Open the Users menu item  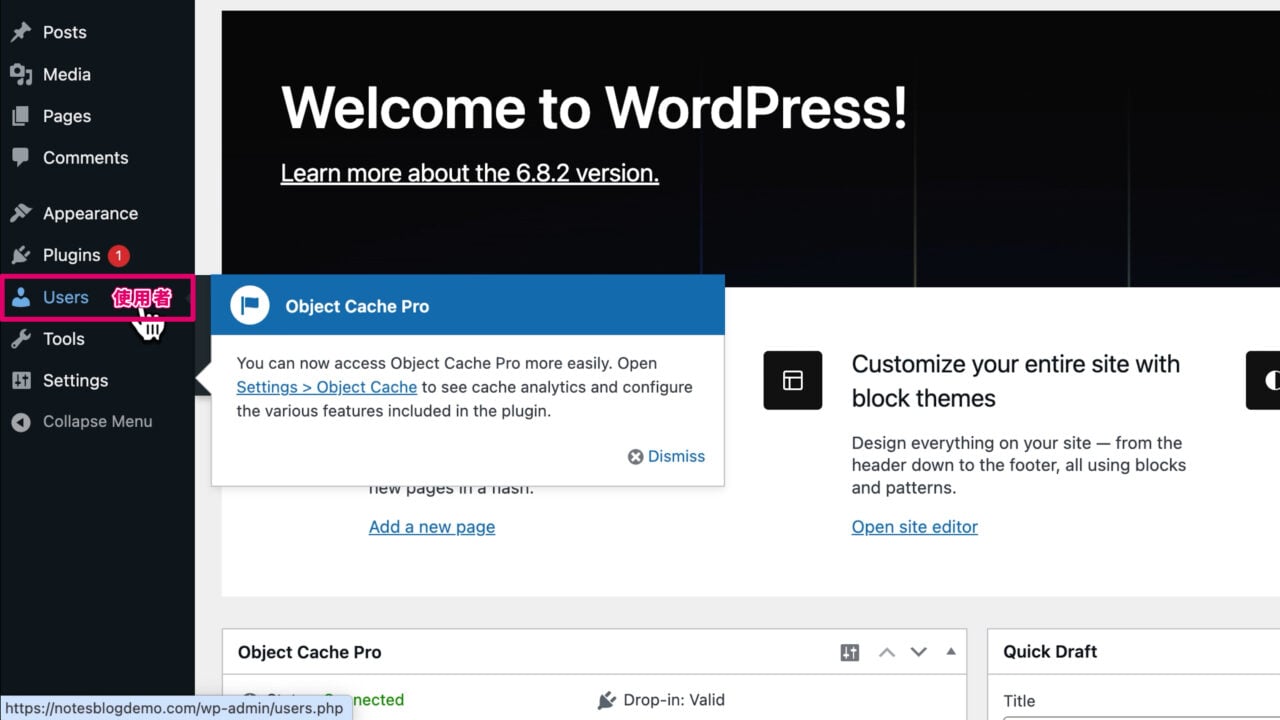(64, 297)
